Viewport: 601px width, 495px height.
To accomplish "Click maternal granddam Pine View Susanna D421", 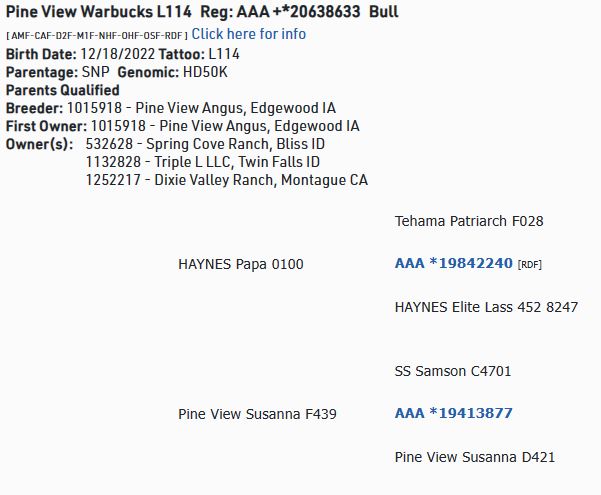I will [x=475, y=457].
